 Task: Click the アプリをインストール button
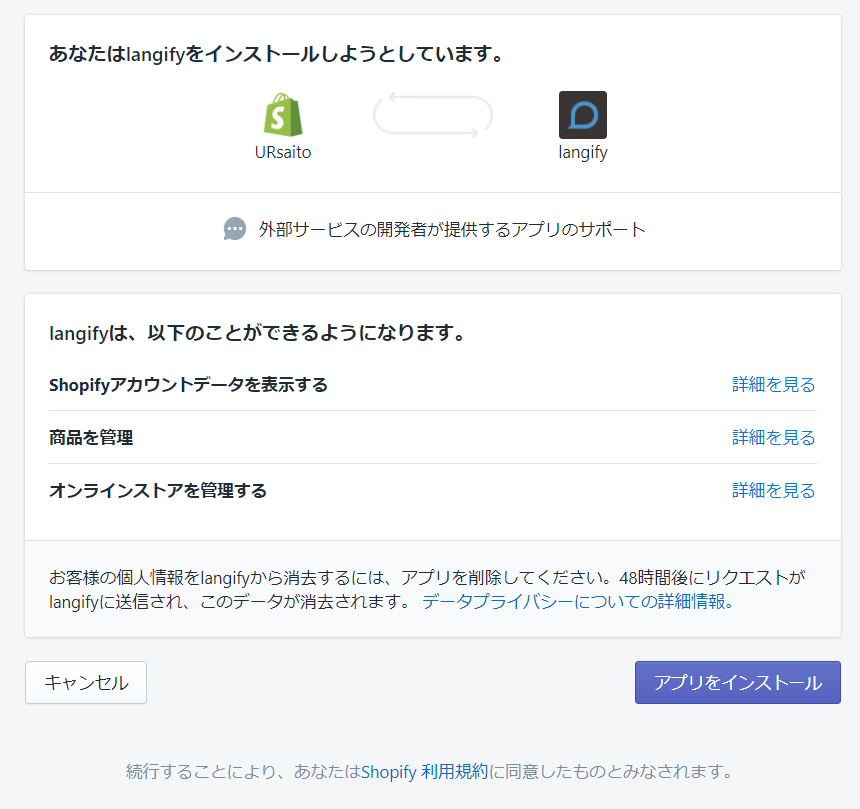738,682
